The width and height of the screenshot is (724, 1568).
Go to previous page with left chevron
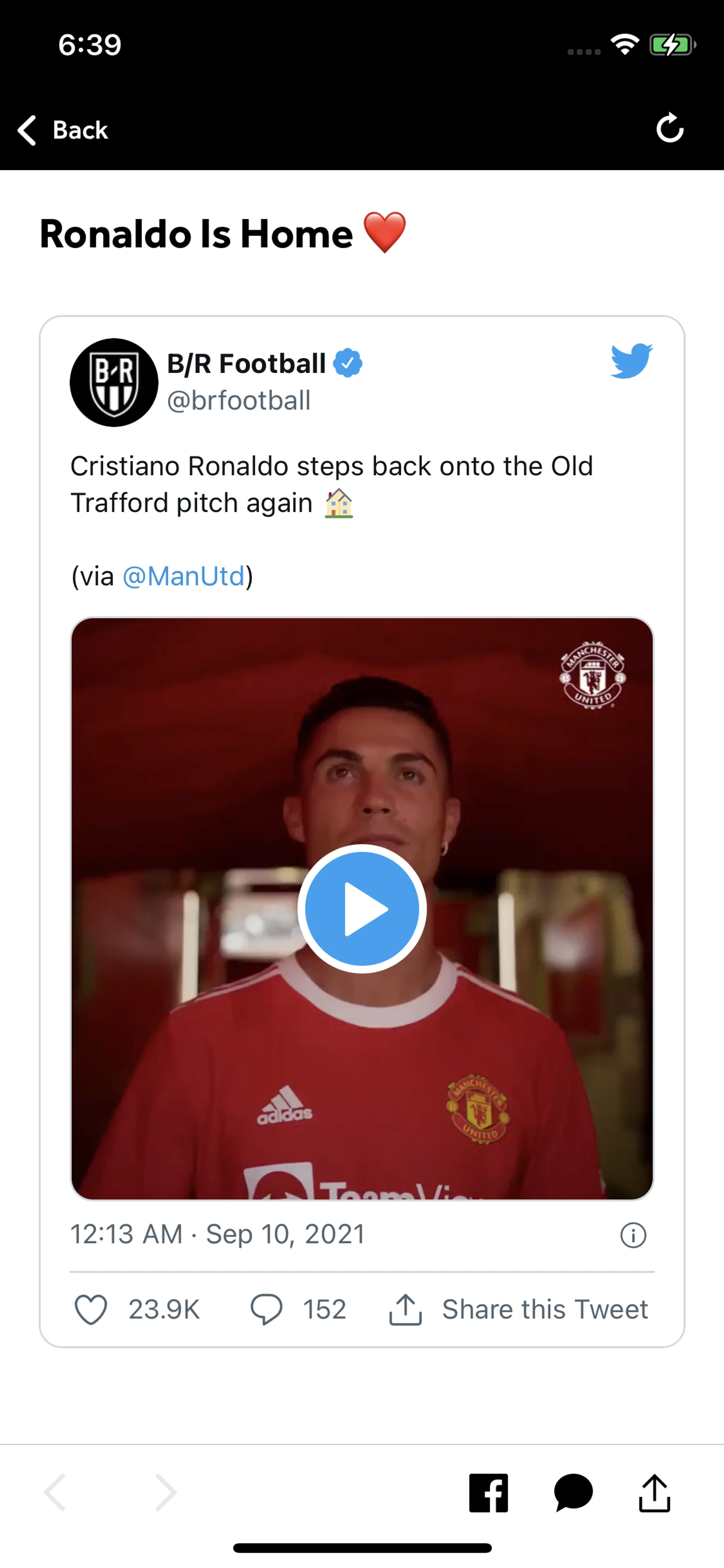point(55,1493)
